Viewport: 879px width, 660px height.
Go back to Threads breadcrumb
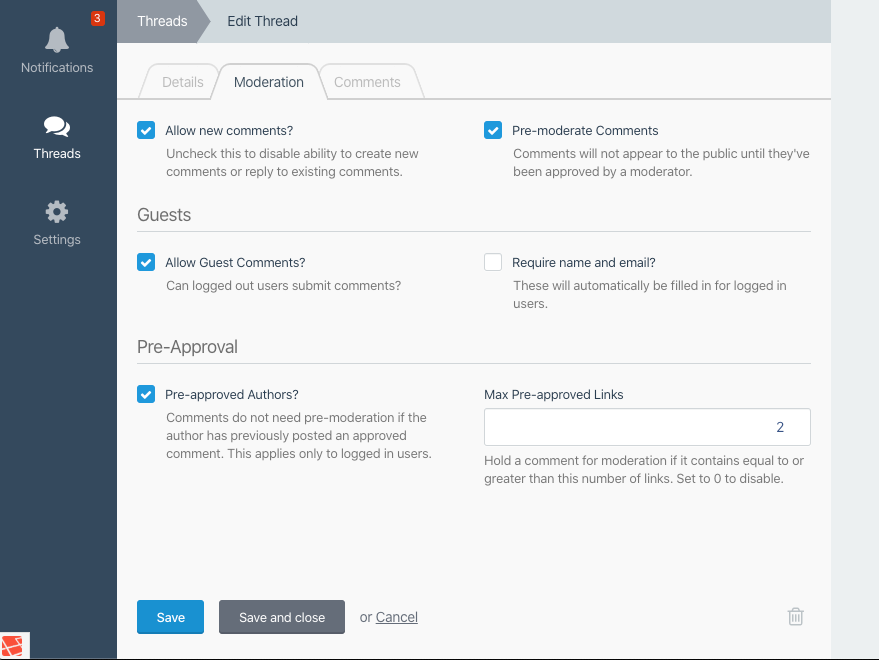pos(163,21)
